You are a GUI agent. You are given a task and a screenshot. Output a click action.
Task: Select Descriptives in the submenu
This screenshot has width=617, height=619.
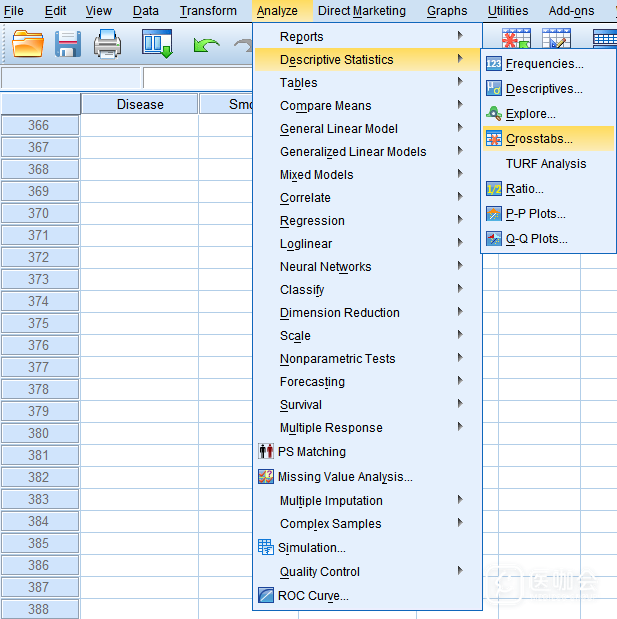point(543,89)
